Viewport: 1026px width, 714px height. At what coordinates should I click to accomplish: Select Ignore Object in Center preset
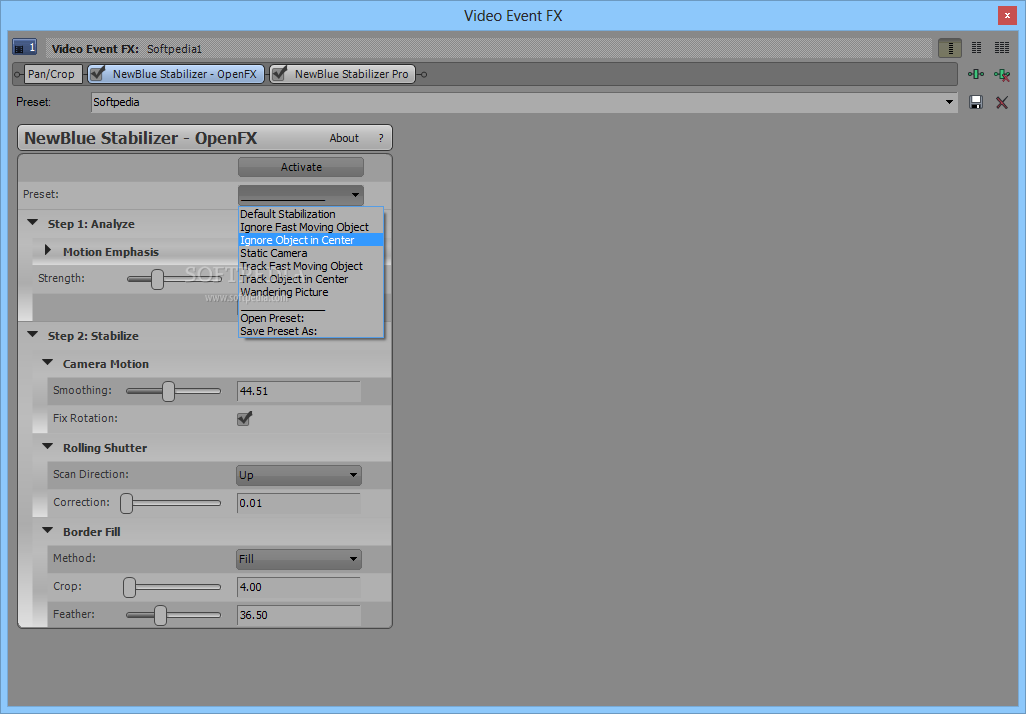[x=311, y=240]
